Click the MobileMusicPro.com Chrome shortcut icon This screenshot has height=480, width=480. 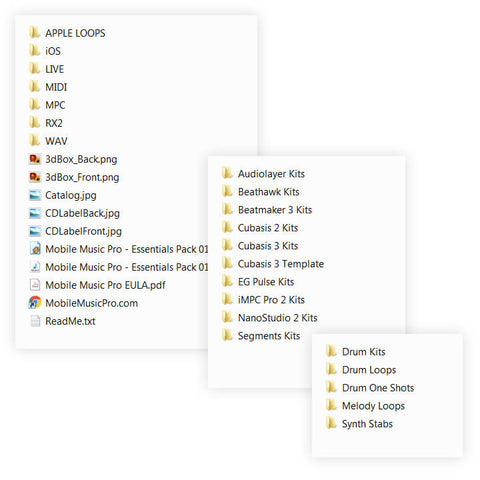click(x=35, y=303)
